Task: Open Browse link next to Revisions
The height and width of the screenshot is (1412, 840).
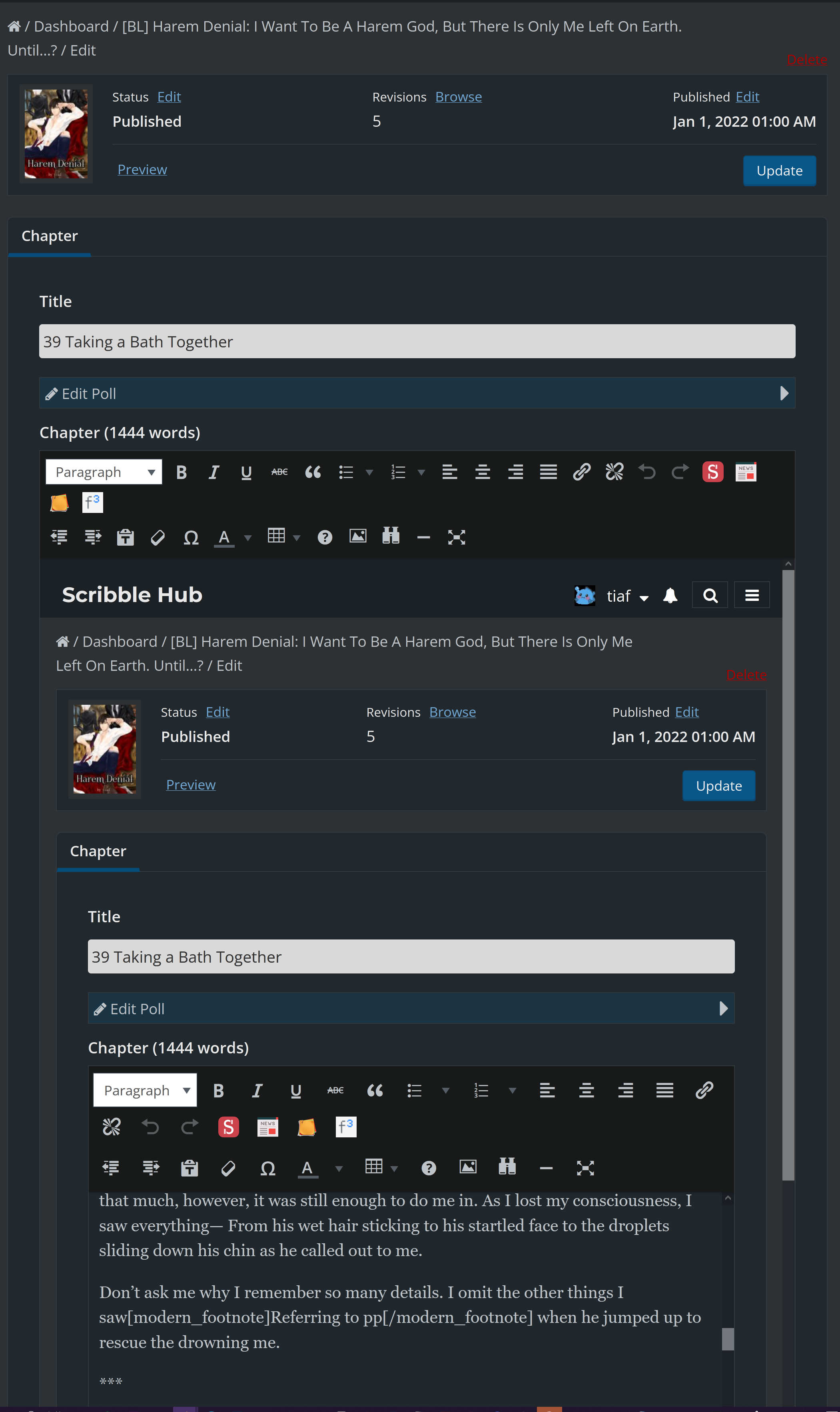Action: click(x=459, y=97)
